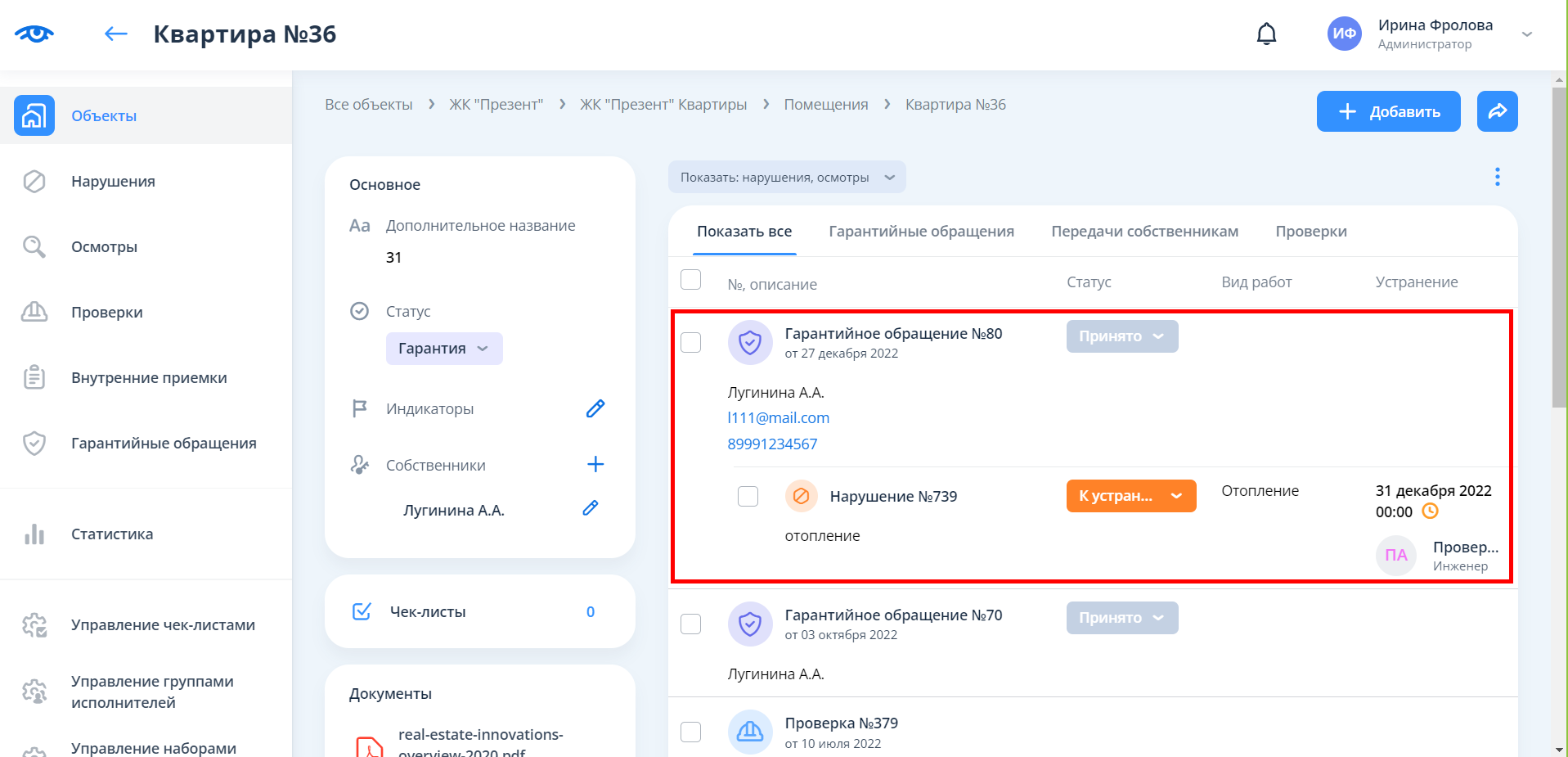This screenshot has width=1568, height=757.
Task: Tick the checkbox for Нарушение №739
Action: point(748,496)
